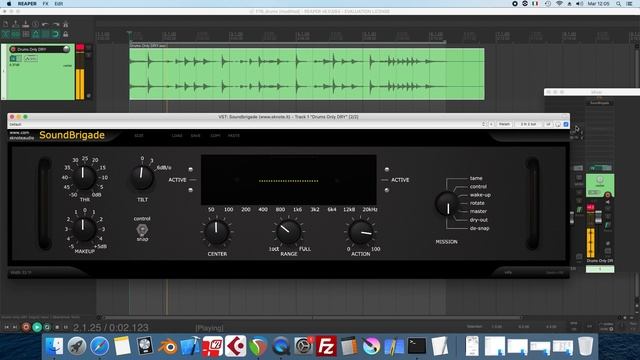The width and height of the screenshot is (640, 360).
Task: Click the plugin LOAD button
Action: [177, 136]
